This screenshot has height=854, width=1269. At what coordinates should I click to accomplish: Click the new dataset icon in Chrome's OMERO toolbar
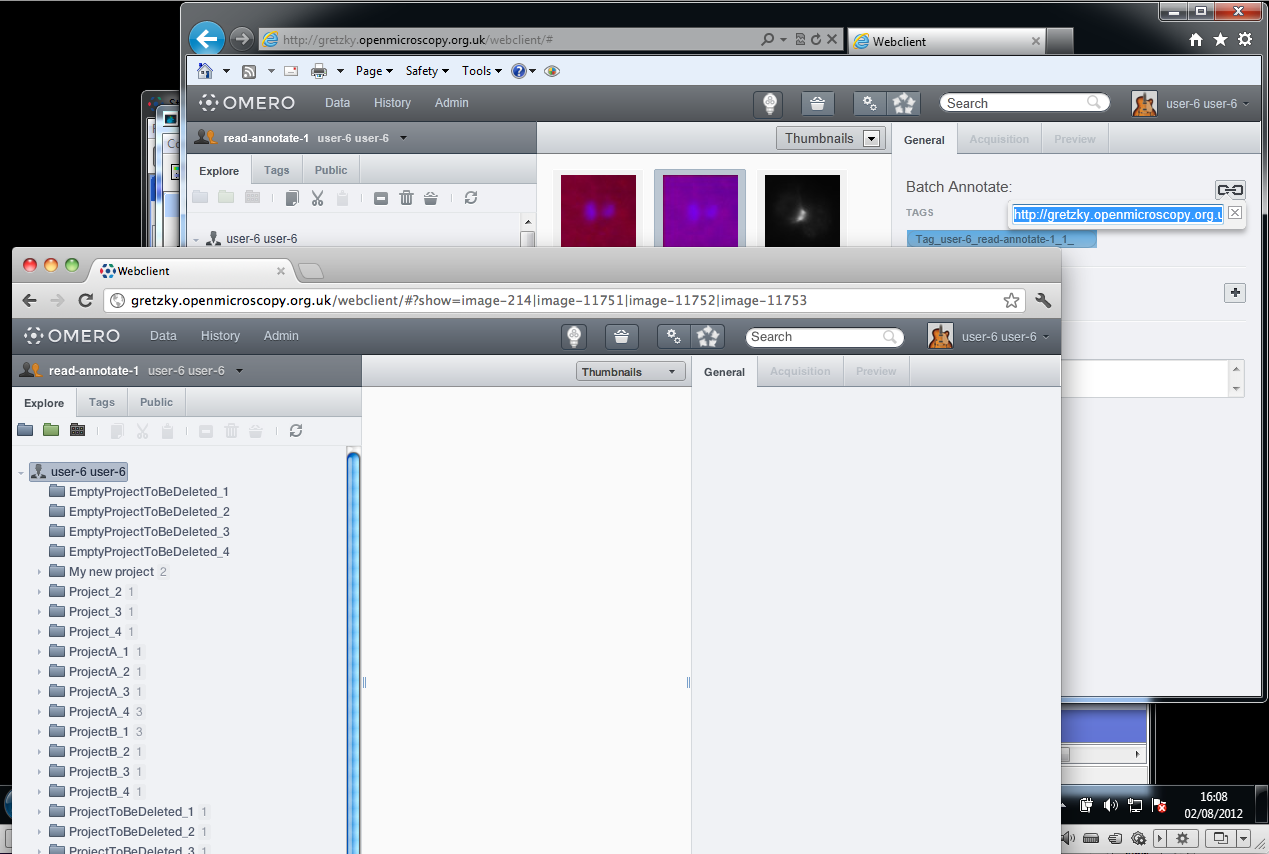(51, 430)
